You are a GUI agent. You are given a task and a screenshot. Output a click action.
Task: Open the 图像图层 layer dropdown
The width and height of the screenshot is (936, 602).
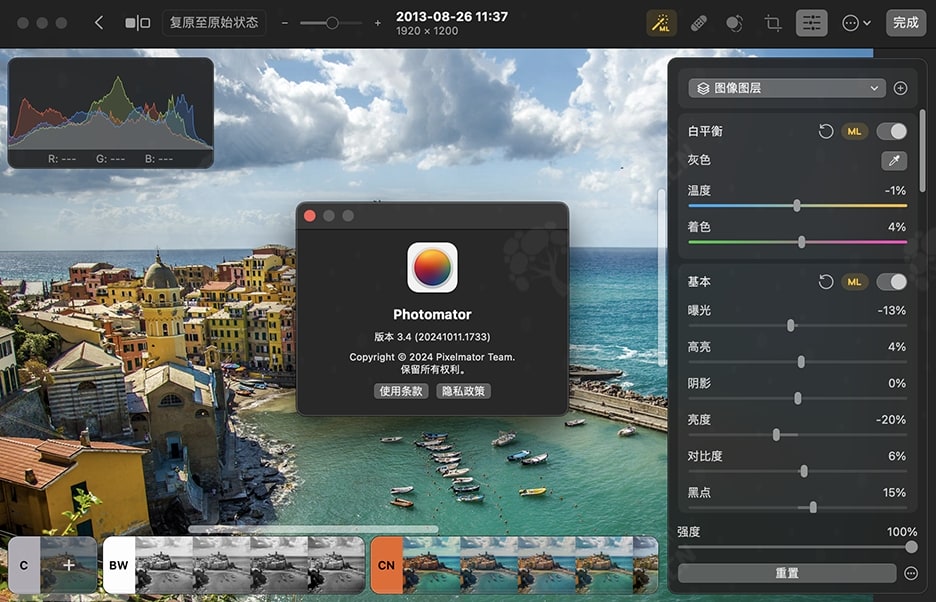tap(787, 88)
